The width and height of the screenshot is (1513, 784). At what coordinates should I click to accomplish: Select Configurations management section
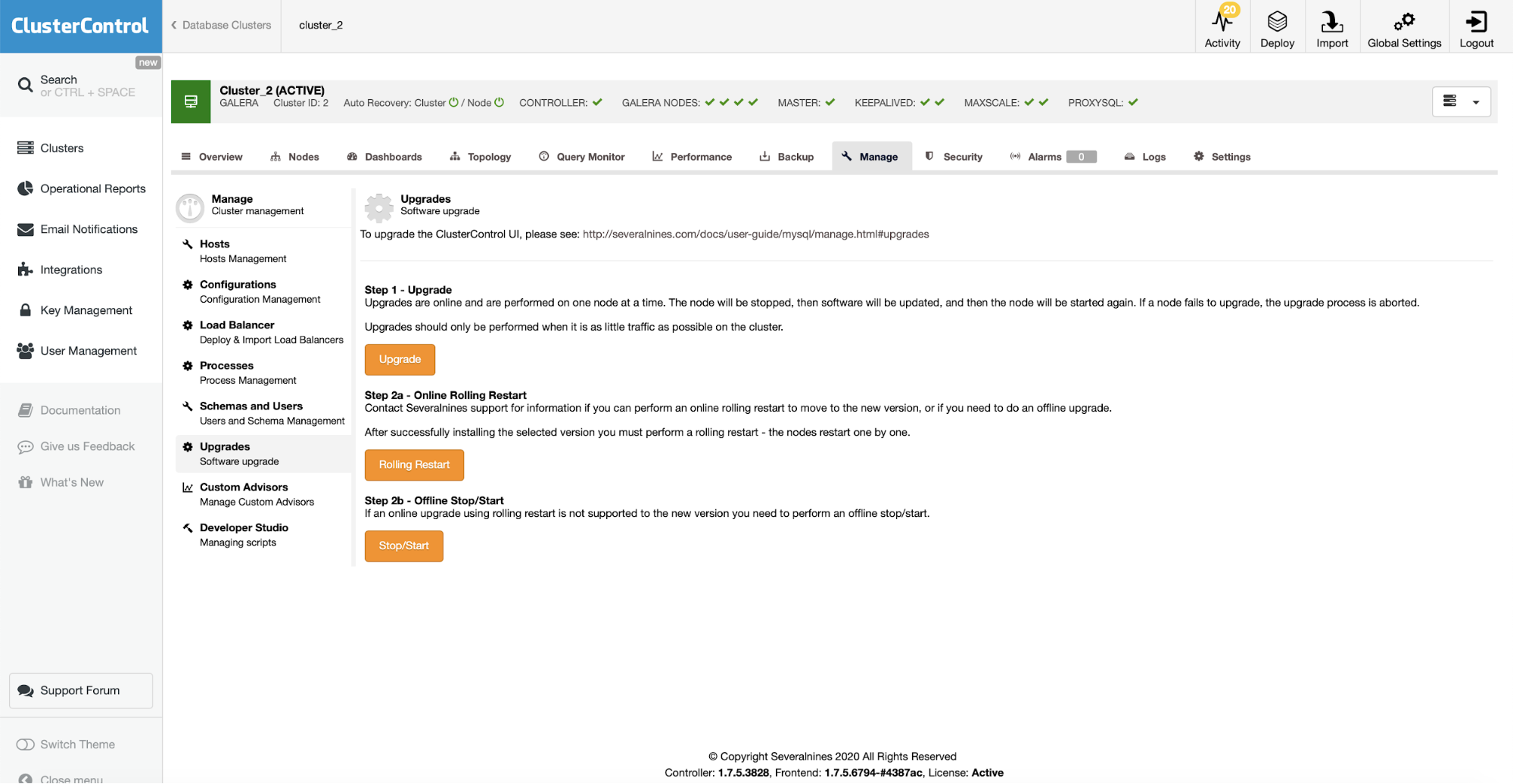pyautogui.click(x=263, y=292)
